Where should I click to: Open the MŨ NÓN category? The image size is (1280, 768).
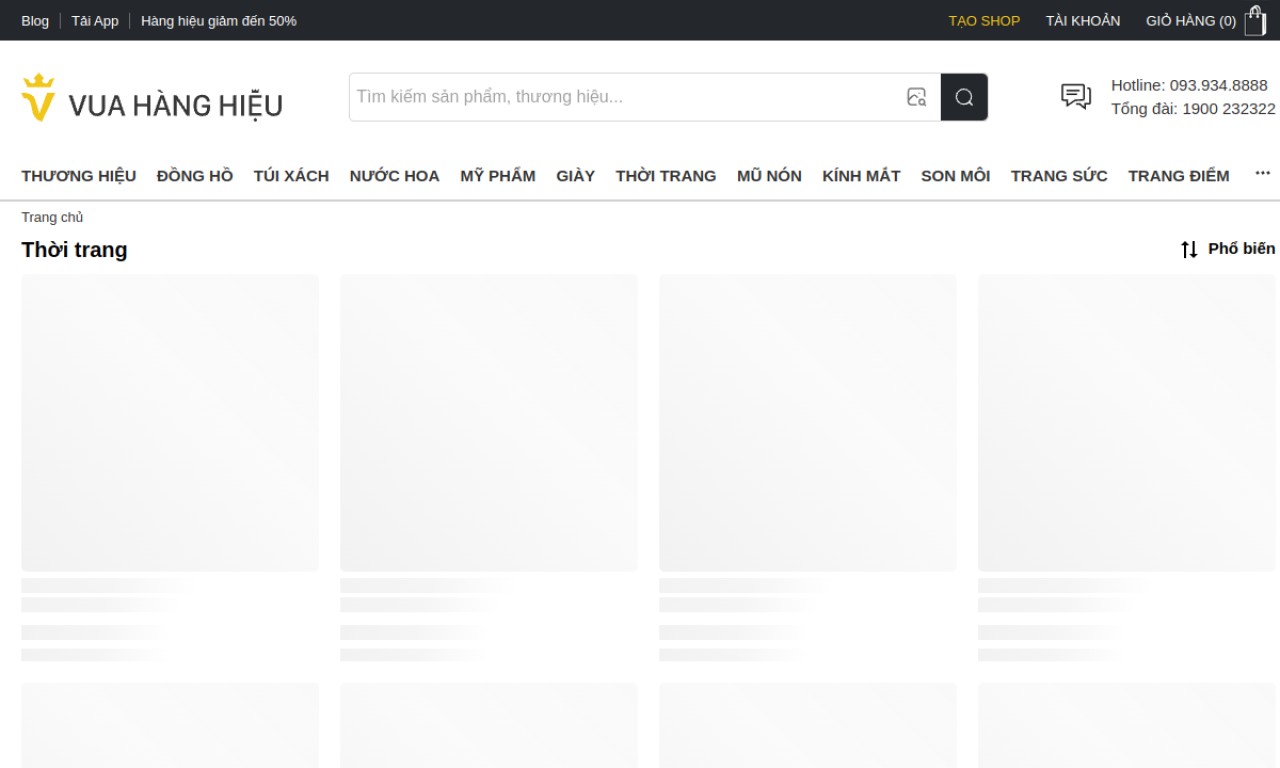769,176
